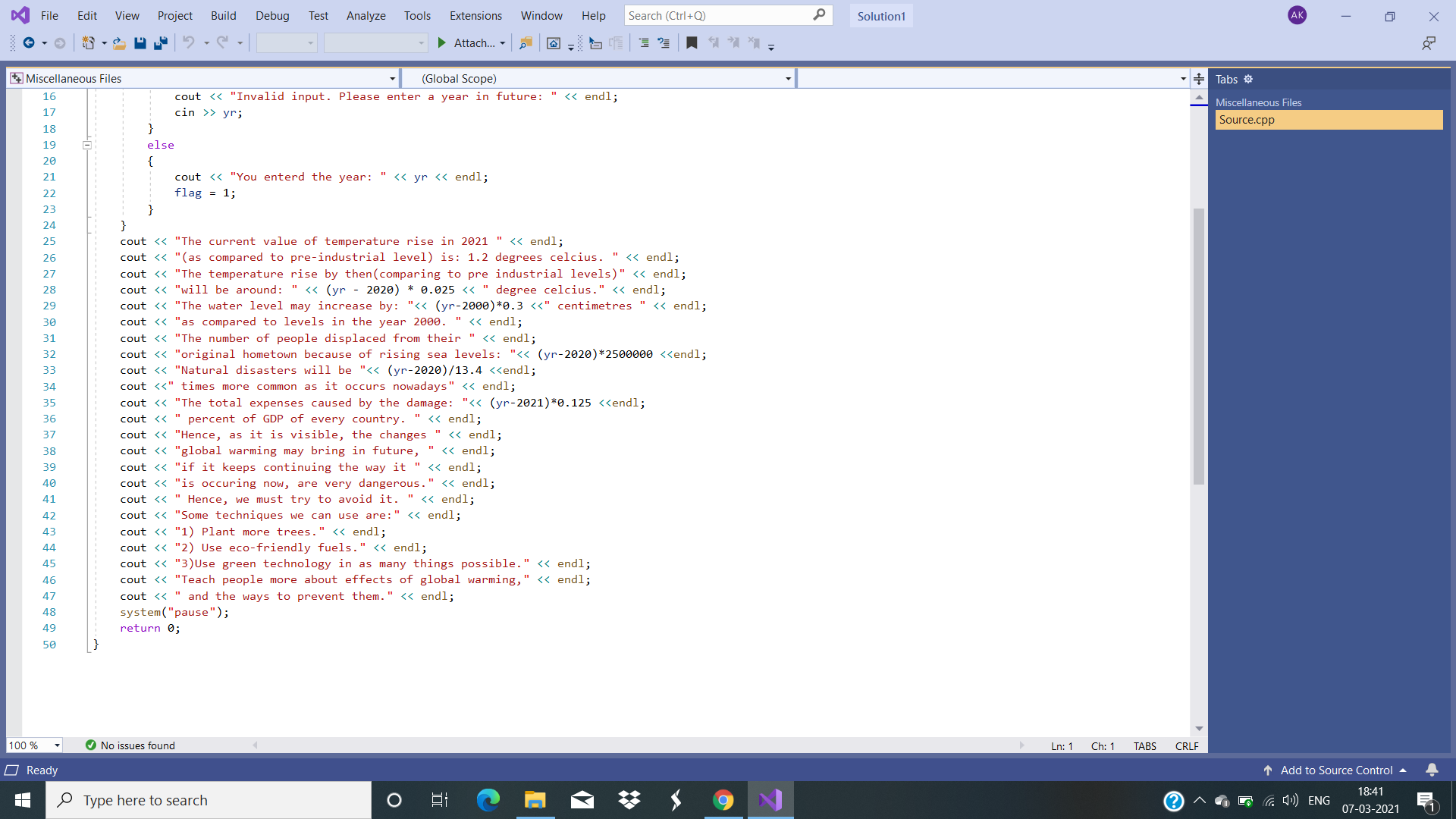Open the notifications bell in status bar
The image size is (1456, 819).
(1432, 770)
